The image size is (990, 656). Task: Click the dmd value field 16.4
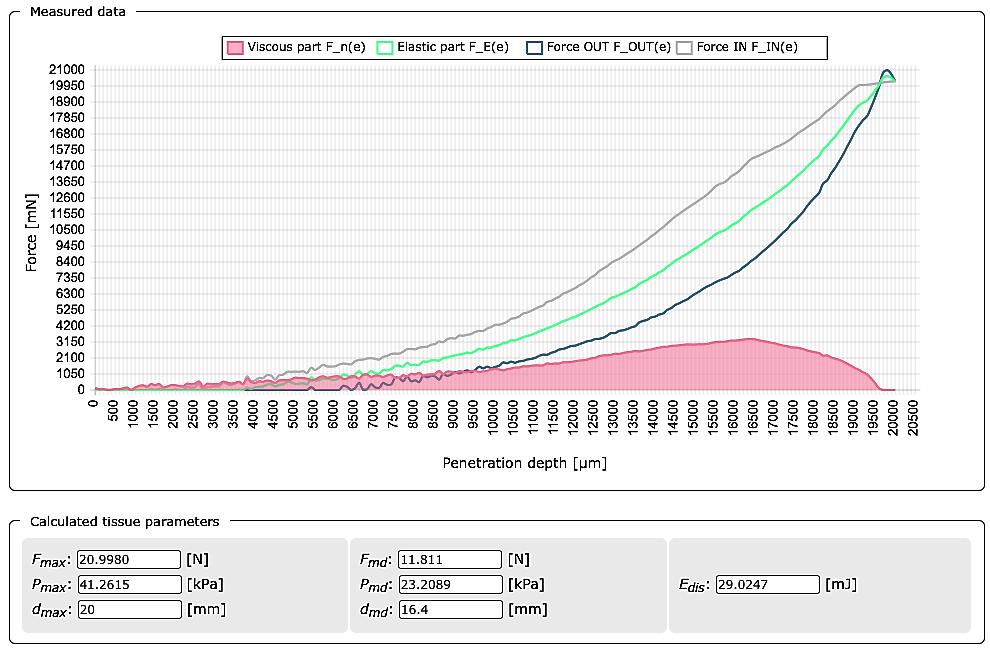(x=450, y=609)
